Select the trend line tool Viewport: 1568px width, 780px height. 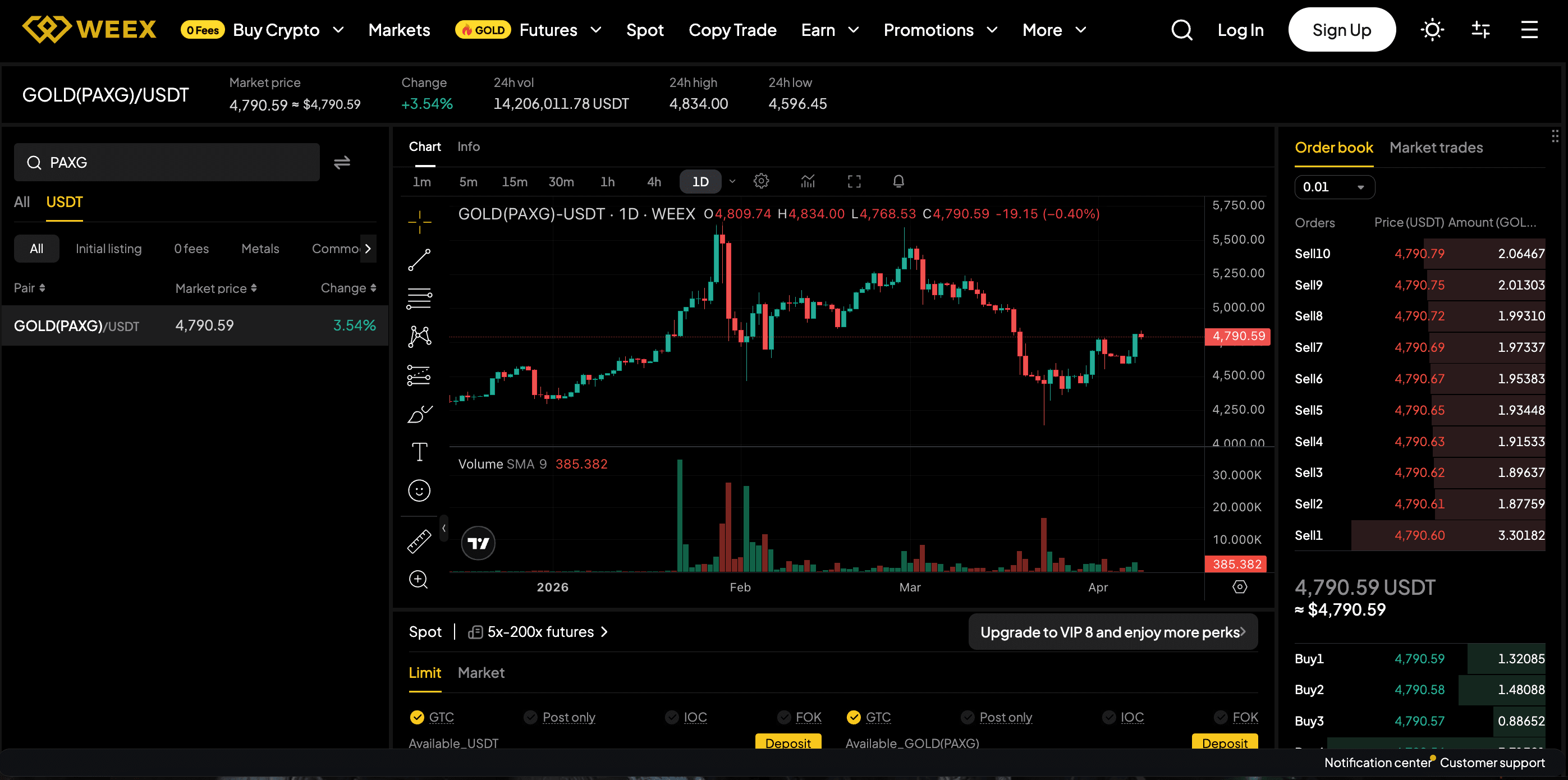pos(419,260)
